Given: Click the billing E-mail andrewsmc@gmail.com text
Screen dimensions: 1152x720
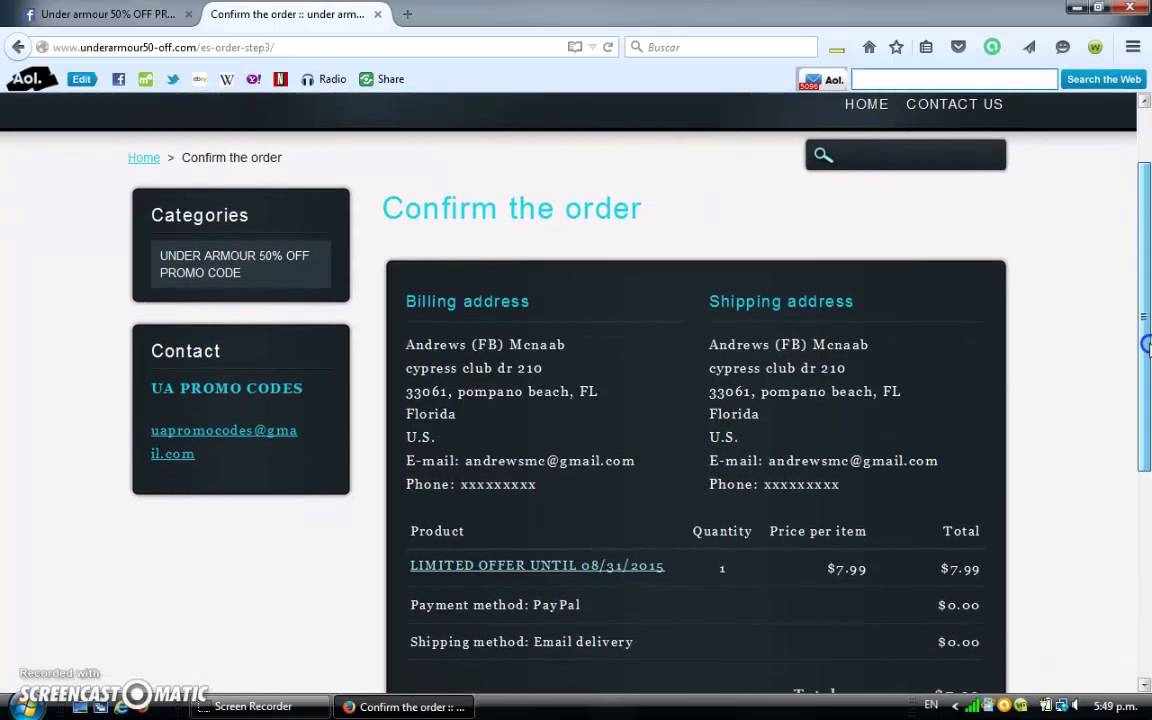Looking at the screenshot, I should point(519,461).
